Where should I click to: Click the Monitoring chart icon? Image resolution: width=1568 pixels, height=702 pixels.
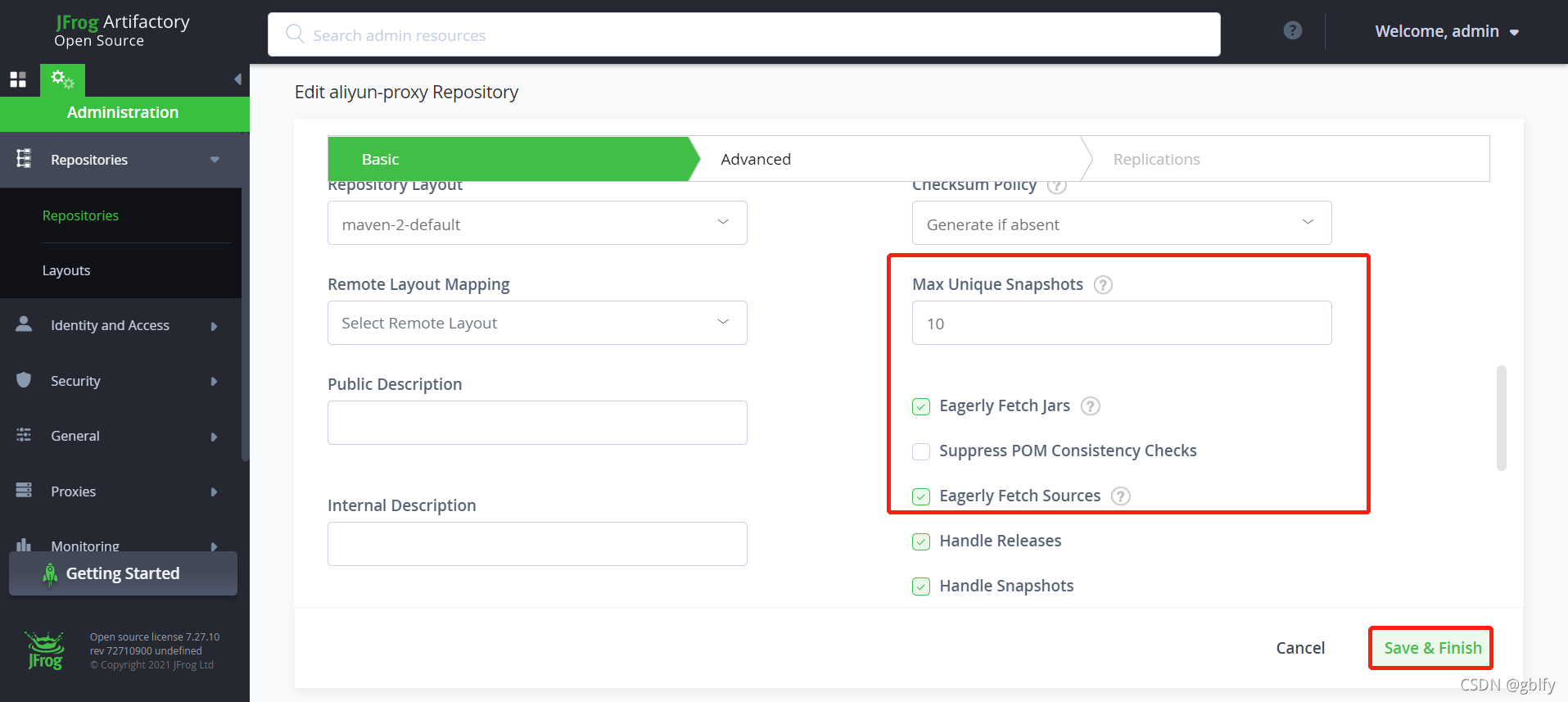[24, 545]
